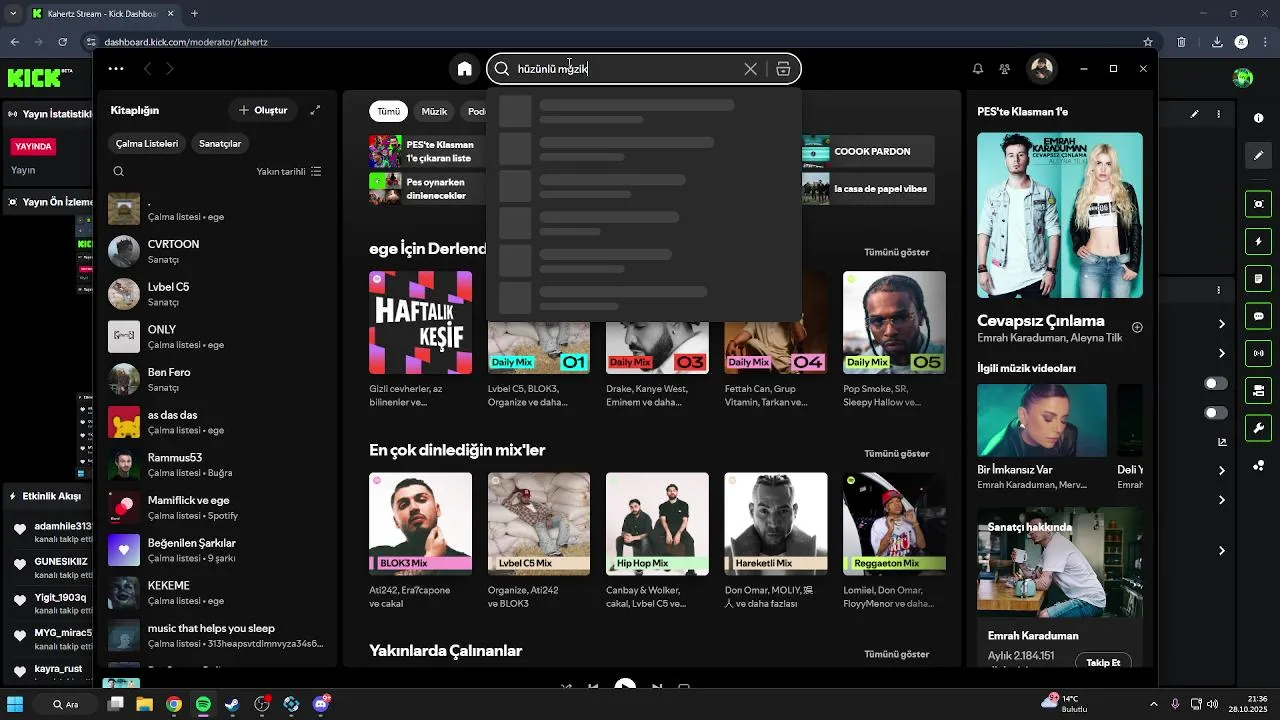Open Reggaeton Mix card
1280x720 pixels.
point(894,541)
